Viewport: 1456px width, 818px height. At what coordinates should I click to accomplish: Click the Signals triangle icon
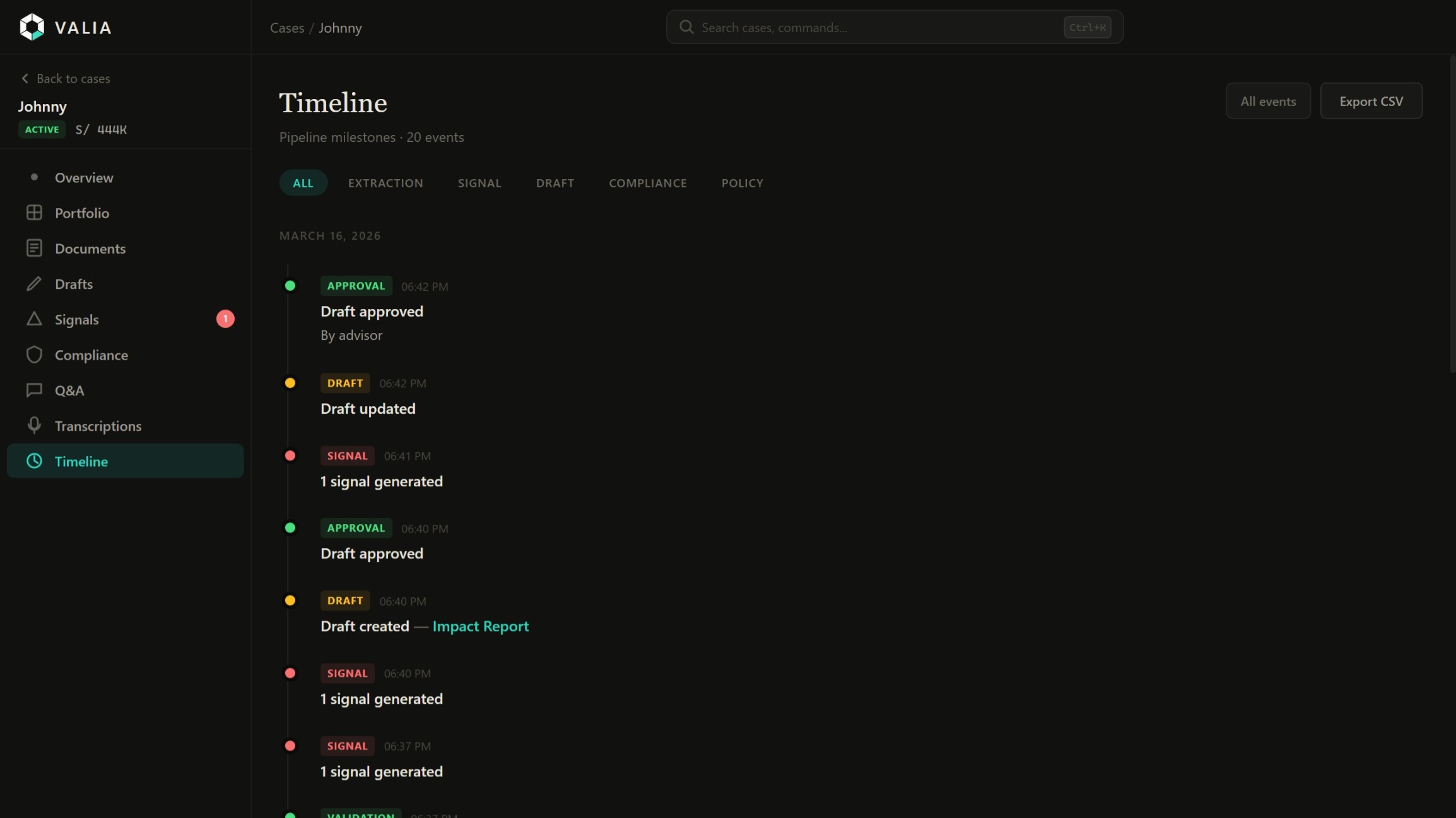34,319
